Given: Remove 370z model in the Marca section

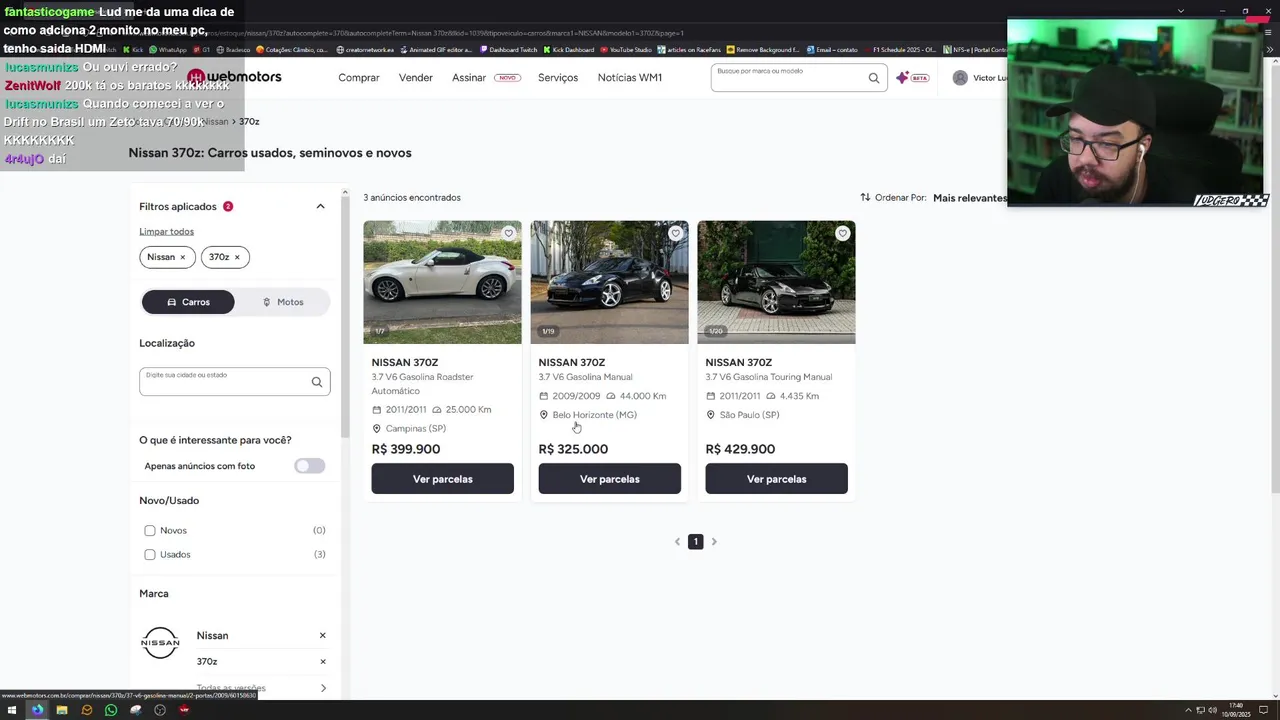Looking at the screenshot, I should pyautogui.click(x=322, y=661).
